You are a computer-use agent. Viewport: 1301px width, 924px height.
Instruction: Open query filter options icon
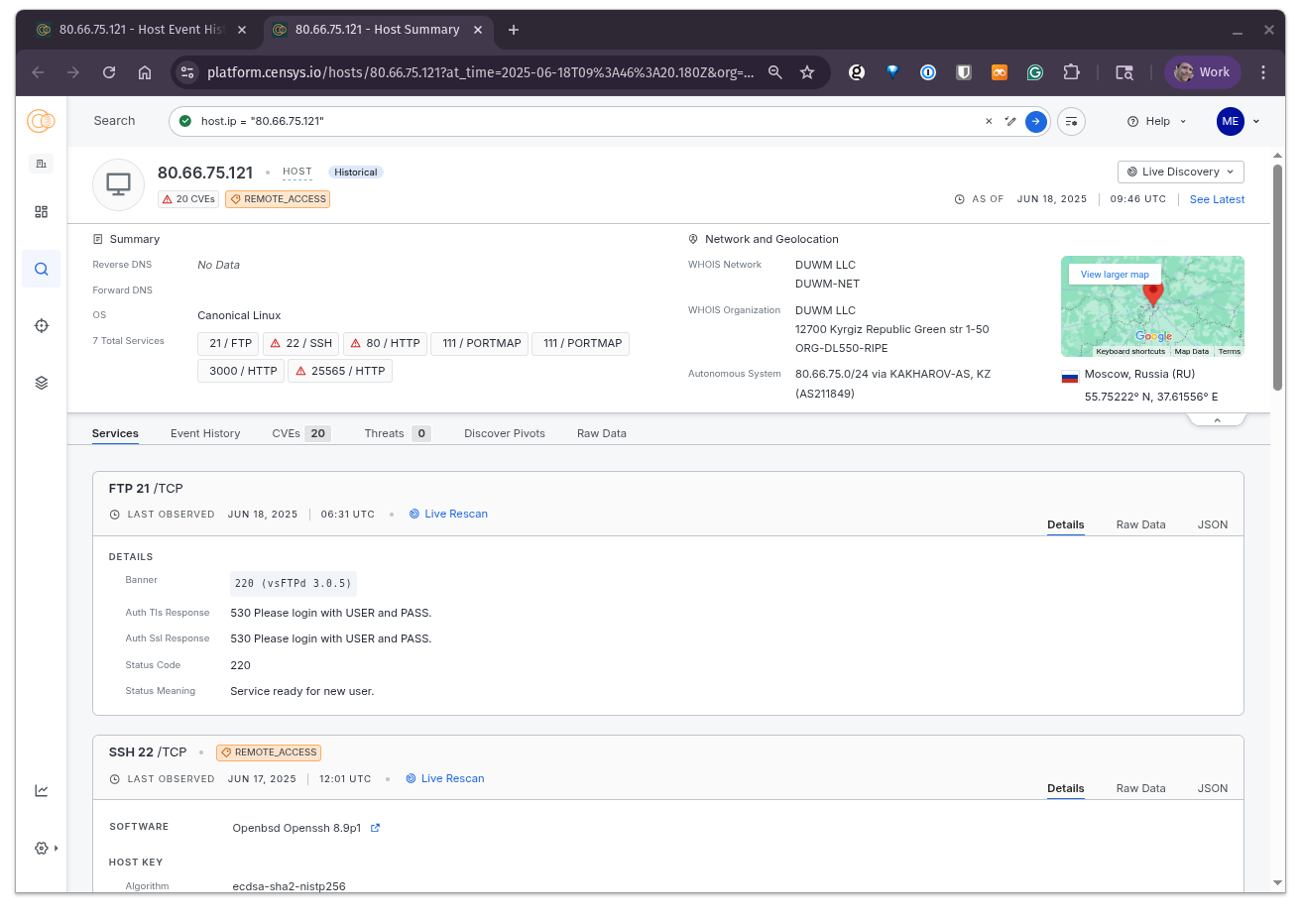(1071, 121)
